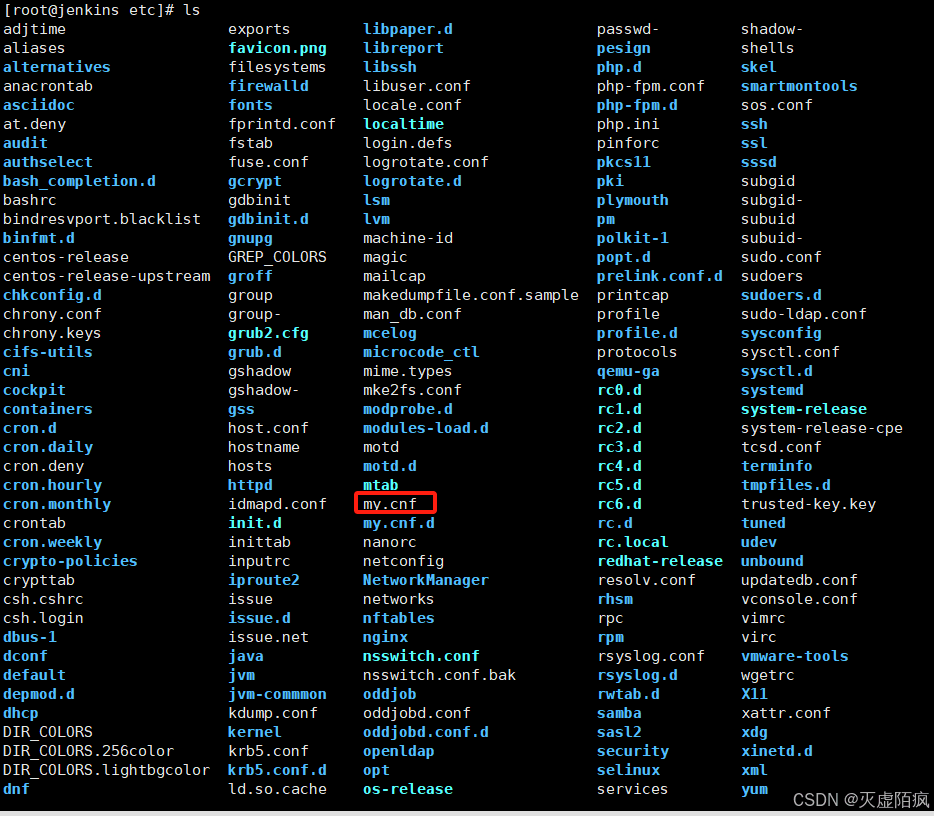This screenshot has height=816, width=934.
Task: Click DIR_COLORS.lightbgcolor entry
Action: (107, 770)
